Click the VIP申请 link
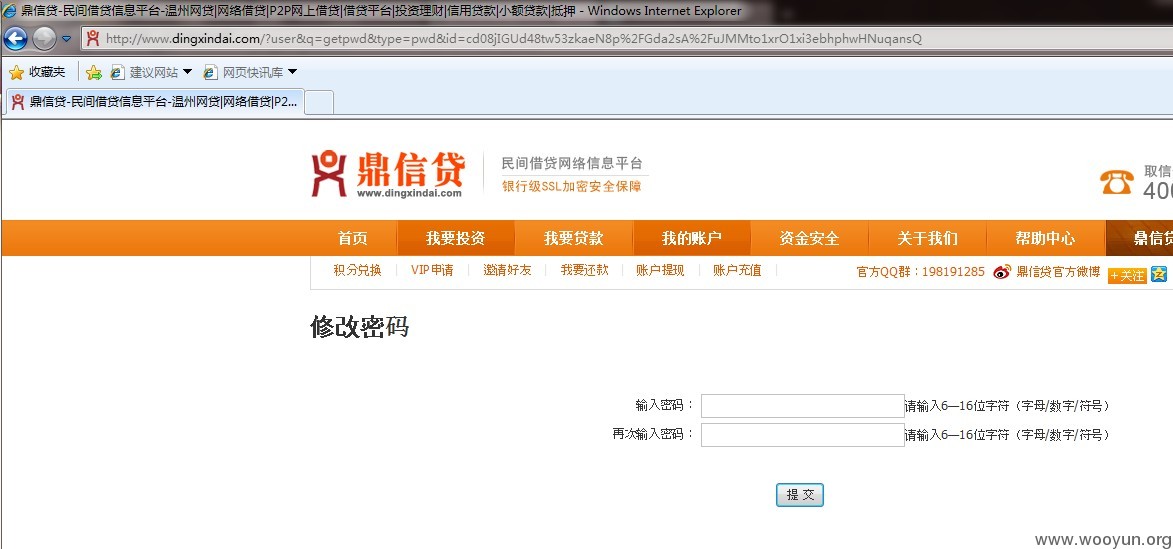Image resolution: width=1173 pixels, height=549 pixels. pos(432,271)
